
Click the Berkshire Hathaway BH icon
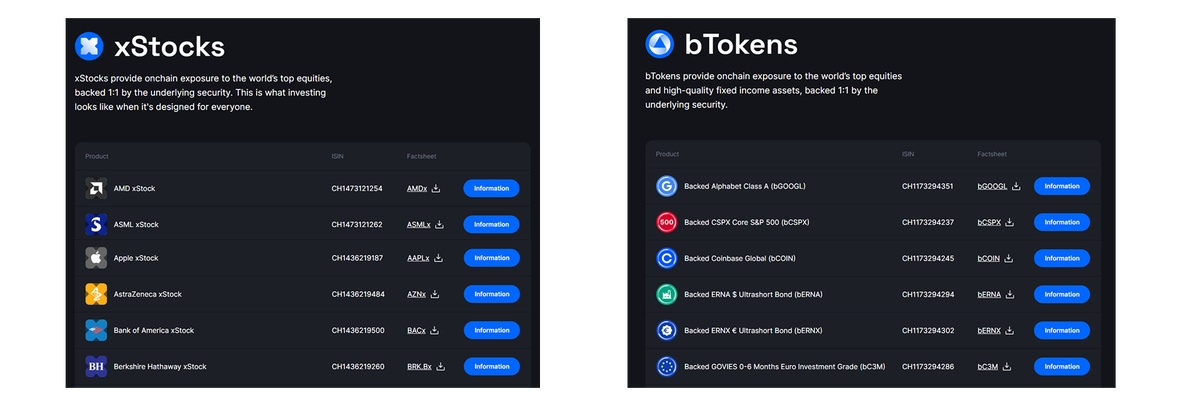click(96, 366)
